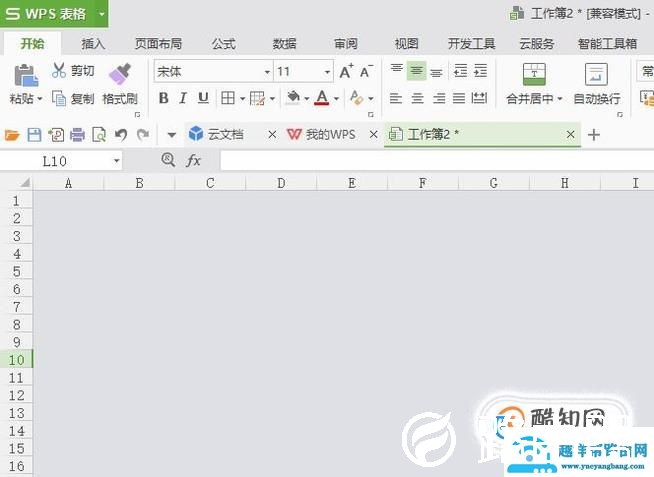Click the Paste icon

tap(25, 76)
